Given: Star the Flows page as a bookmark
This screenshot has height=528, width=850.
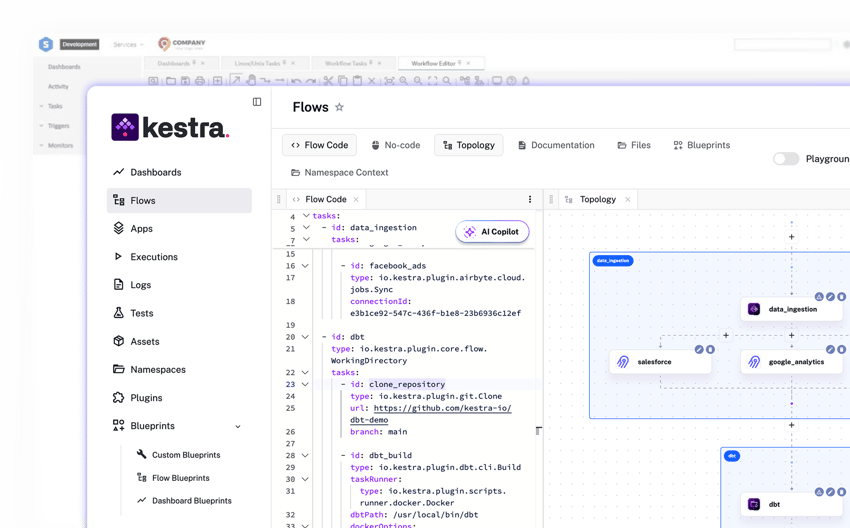Looking at the screenshot, I should point(339,108).
